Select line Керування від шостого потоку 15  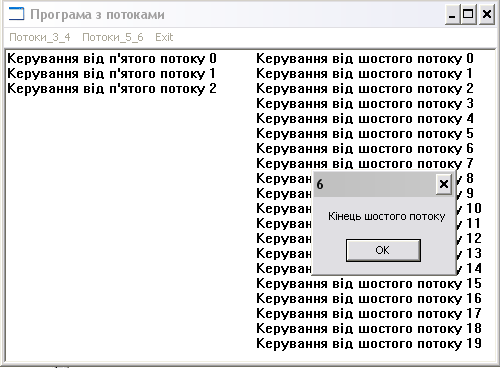[369, 284]
